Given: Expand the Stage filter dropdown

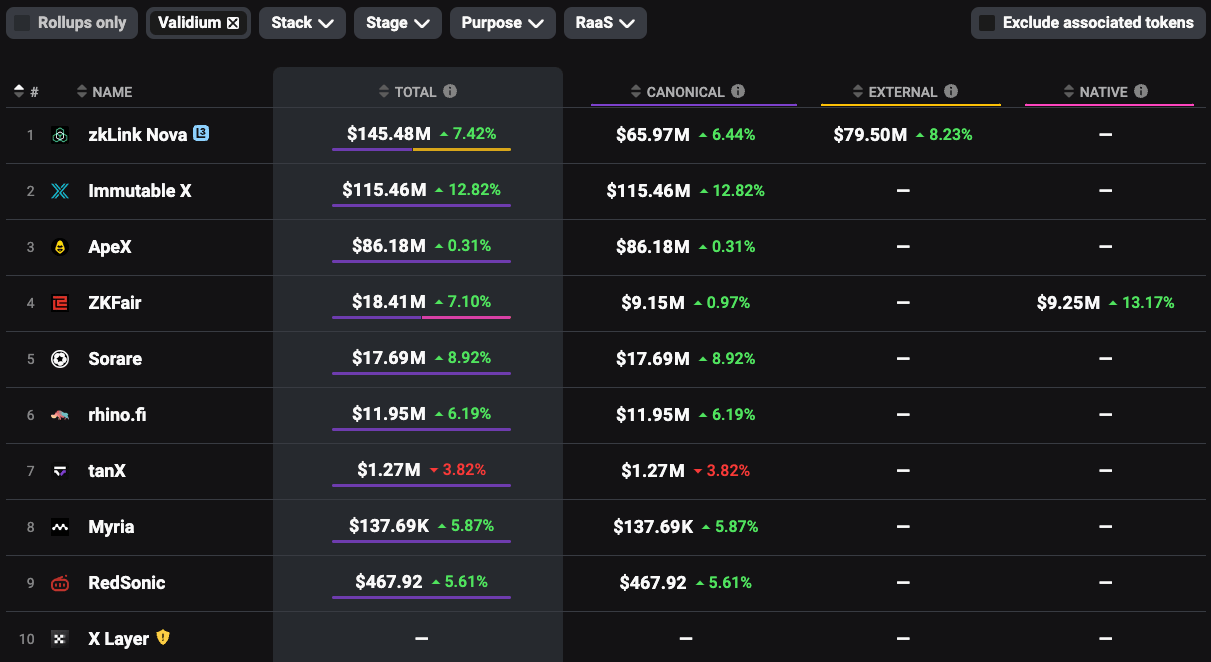Looking at the screenshot, I should click(x=397, y=23).
